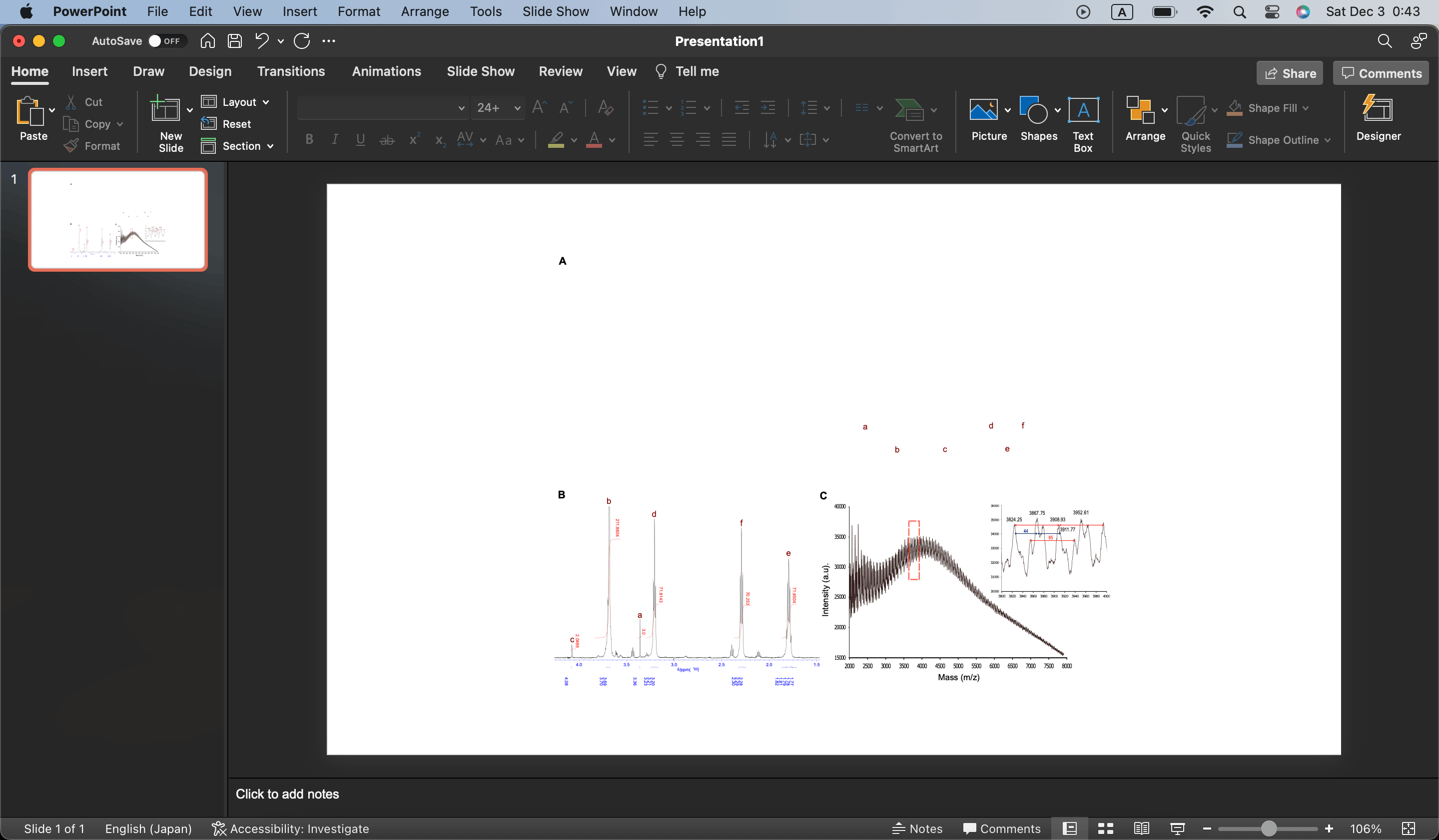Open Quick Styles gallery
The width and height of the screenshot is (1439, 840).
(x=1195, y=124)
